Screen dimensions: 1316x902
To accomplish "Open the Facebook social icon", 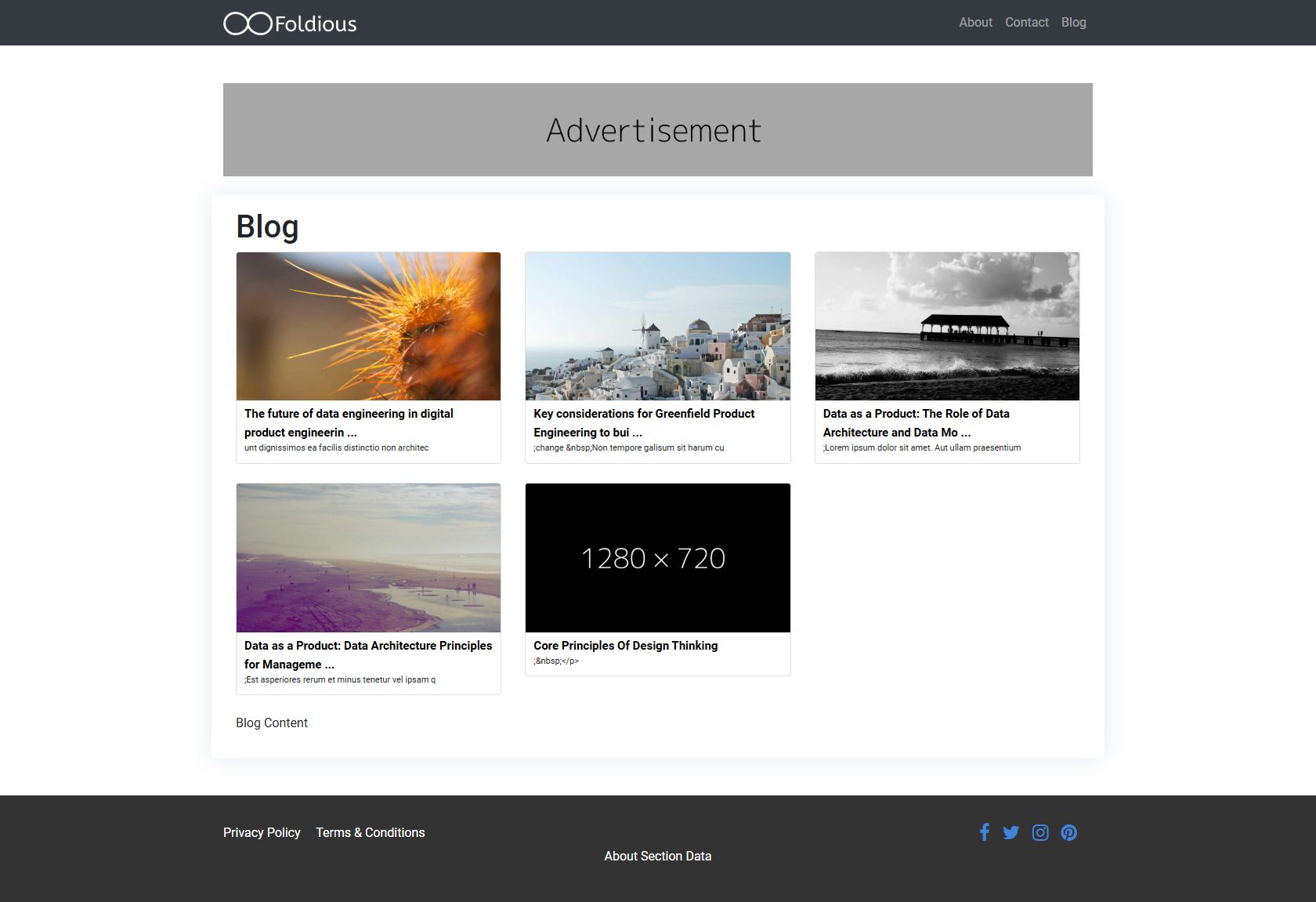I will (985, 832).
